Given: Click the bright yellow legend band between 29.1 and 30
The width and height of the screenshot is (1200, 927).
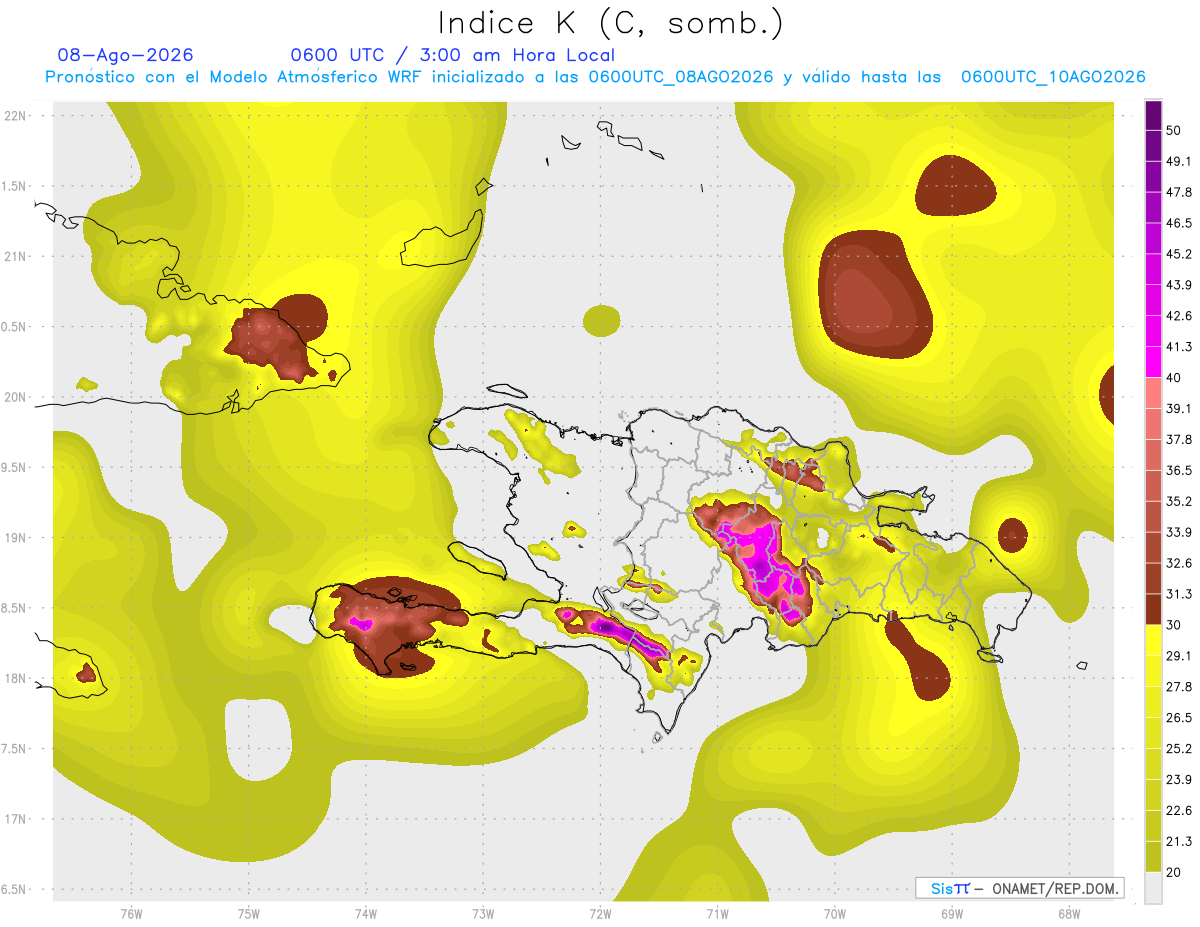Looking at the screenshot, I should tap(1153, 640).
